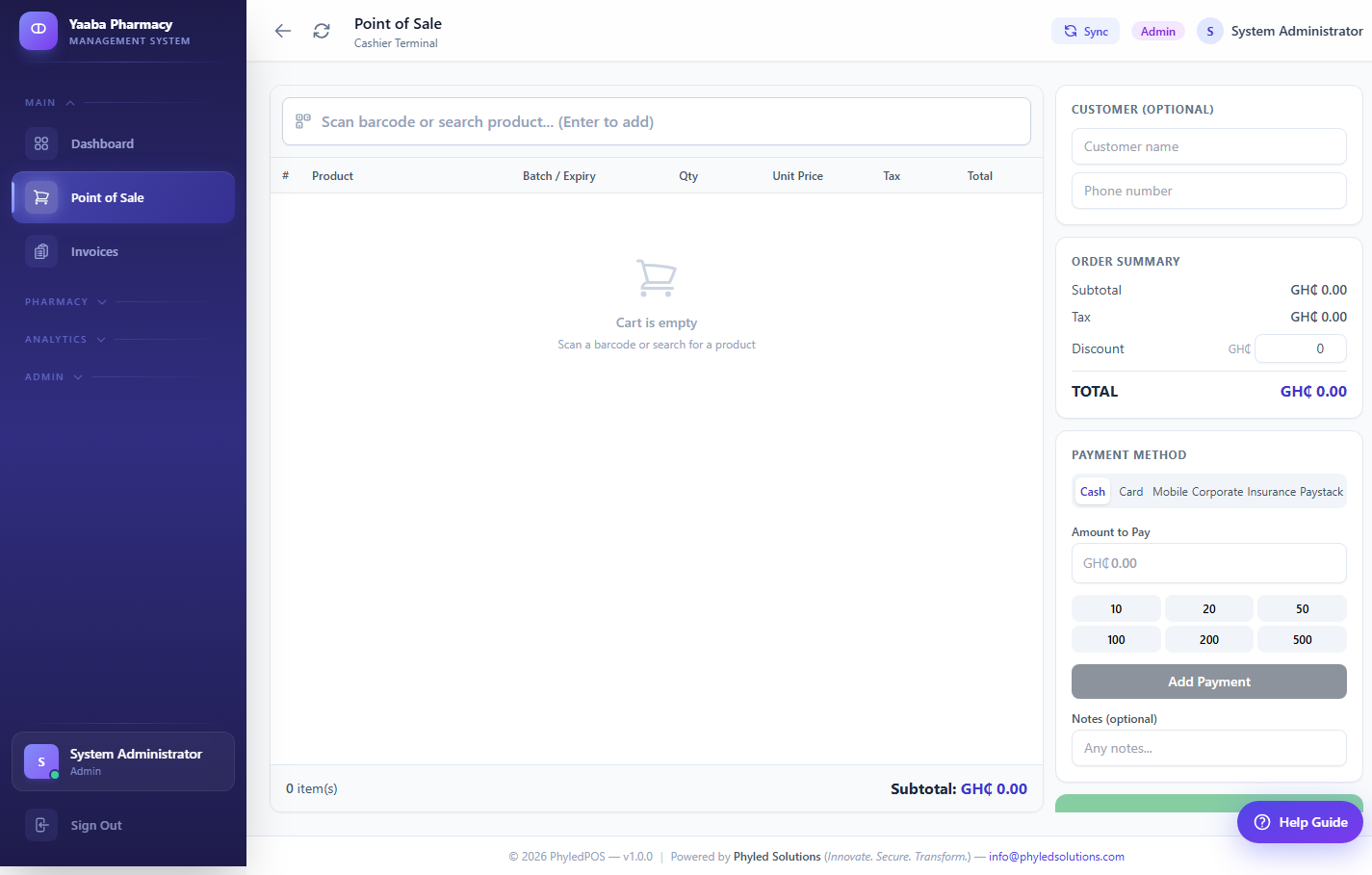Select the Cash payment method
Viewport: 1372px width, 875px height.
pyautogui.click(x=1093, y=492)
